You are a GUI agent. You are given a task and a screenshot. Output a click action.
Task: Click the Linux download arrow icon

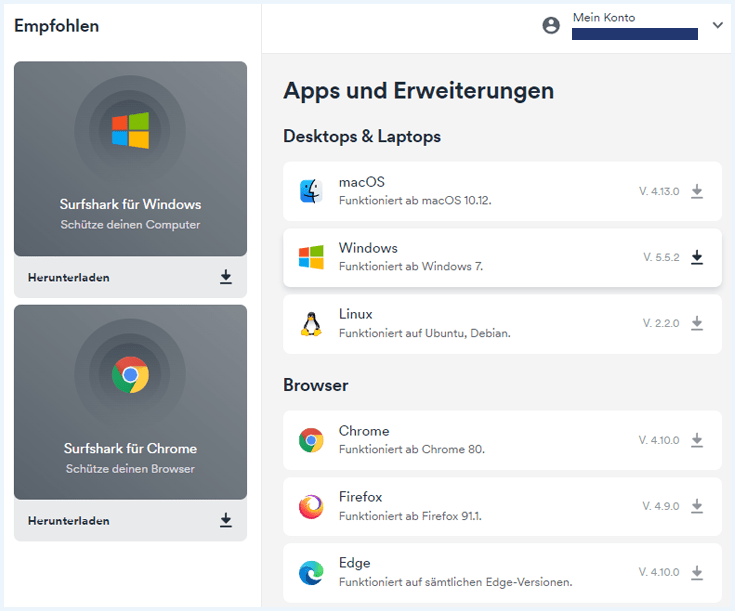(697, 323)
